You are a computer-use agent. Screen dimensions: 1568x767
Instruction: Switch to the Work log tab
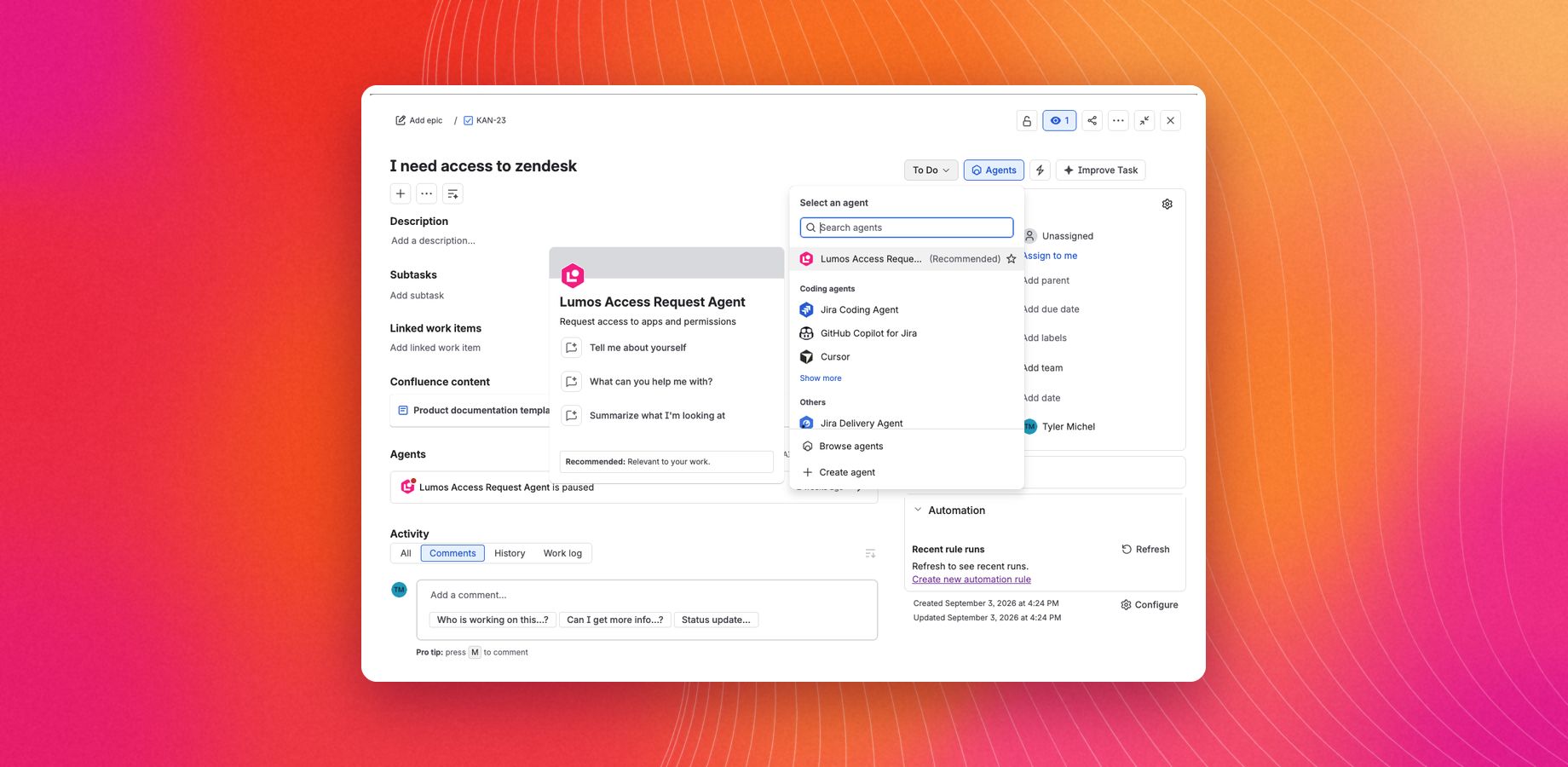(562, 554)
